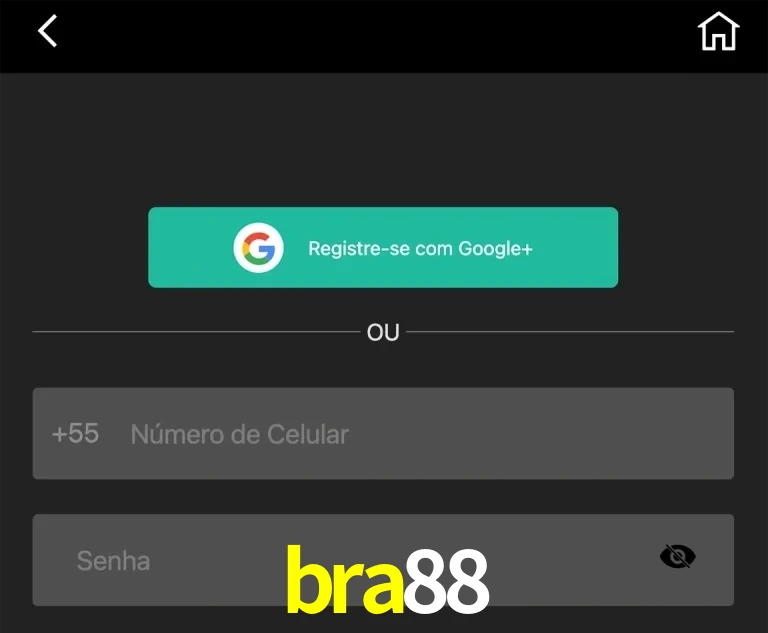The height and width of the screenshot is (633, 768).
Task: Click the yellow 'bra' part of logo
Action: coord(345,580)
